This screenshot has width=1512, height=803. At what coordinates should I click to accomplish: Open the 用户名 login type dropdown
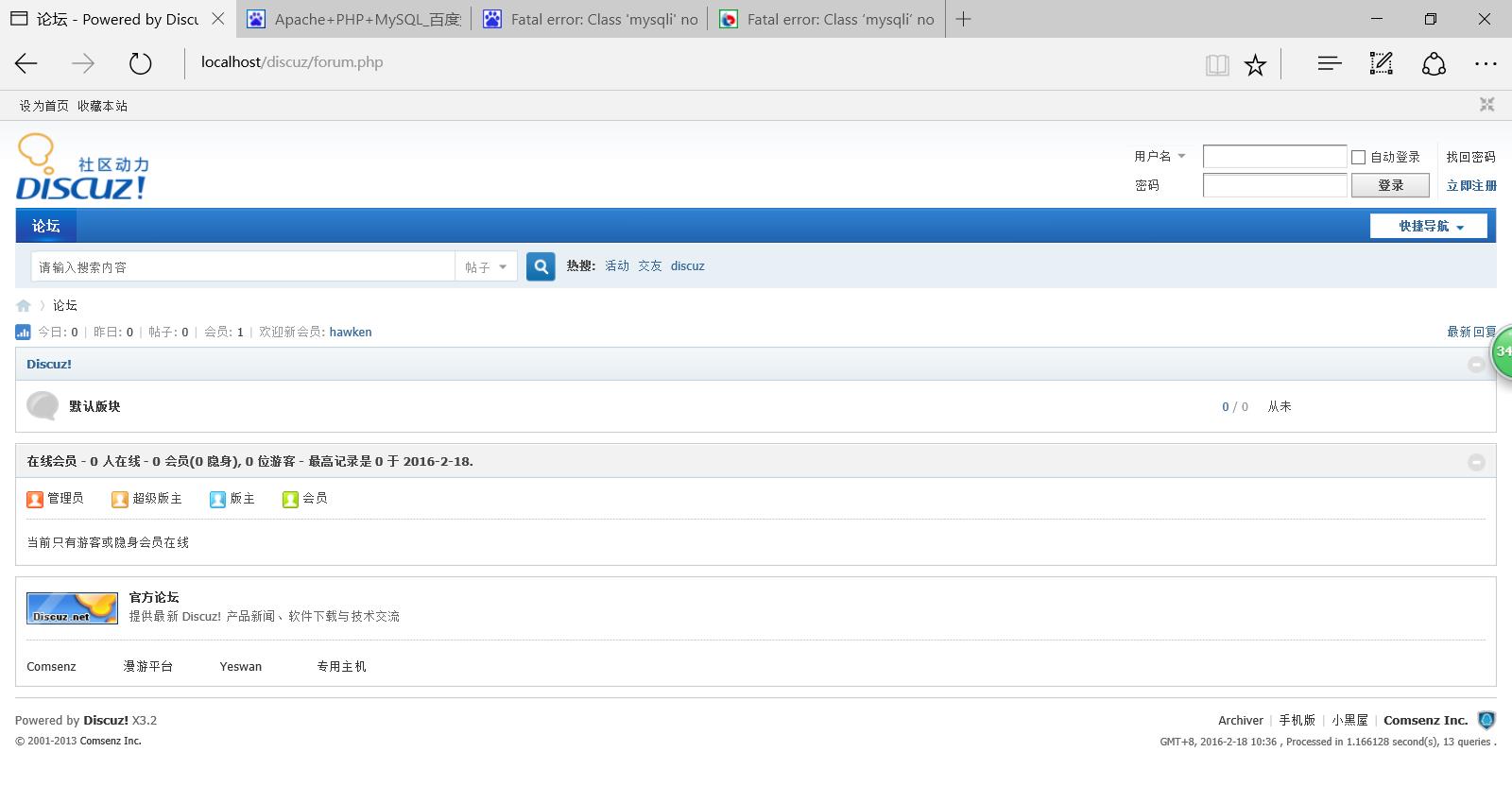click(x=1160, y=156)
